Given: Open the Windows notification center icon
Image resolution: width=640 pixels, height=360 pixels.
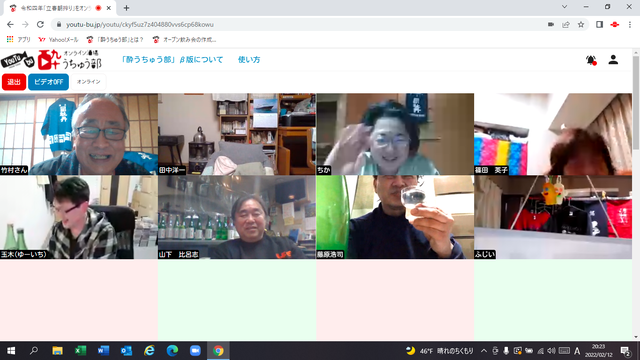Looking at the screenshot, I should [x=625, y=351].
